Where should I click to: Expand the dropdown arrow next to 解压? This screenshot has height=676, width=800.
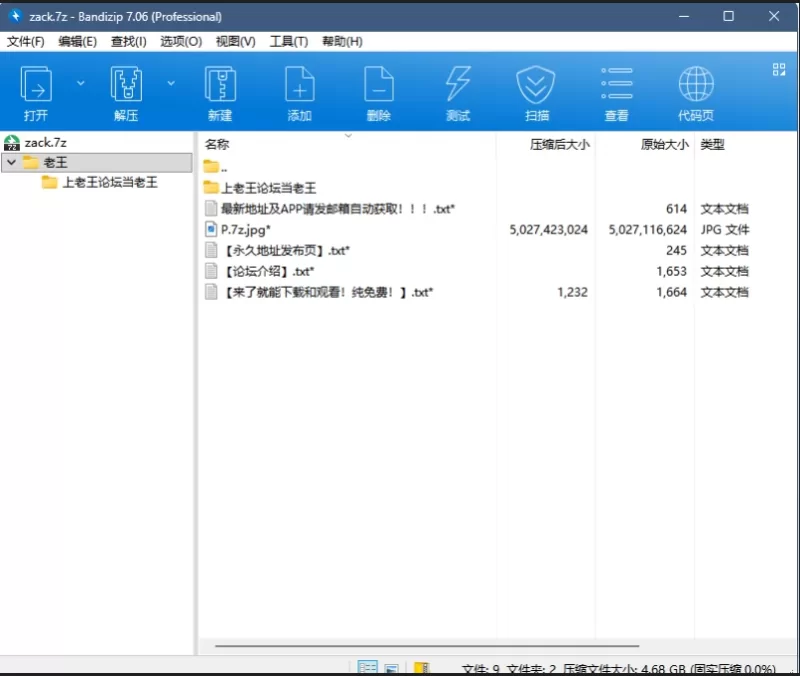coord(171,83)
